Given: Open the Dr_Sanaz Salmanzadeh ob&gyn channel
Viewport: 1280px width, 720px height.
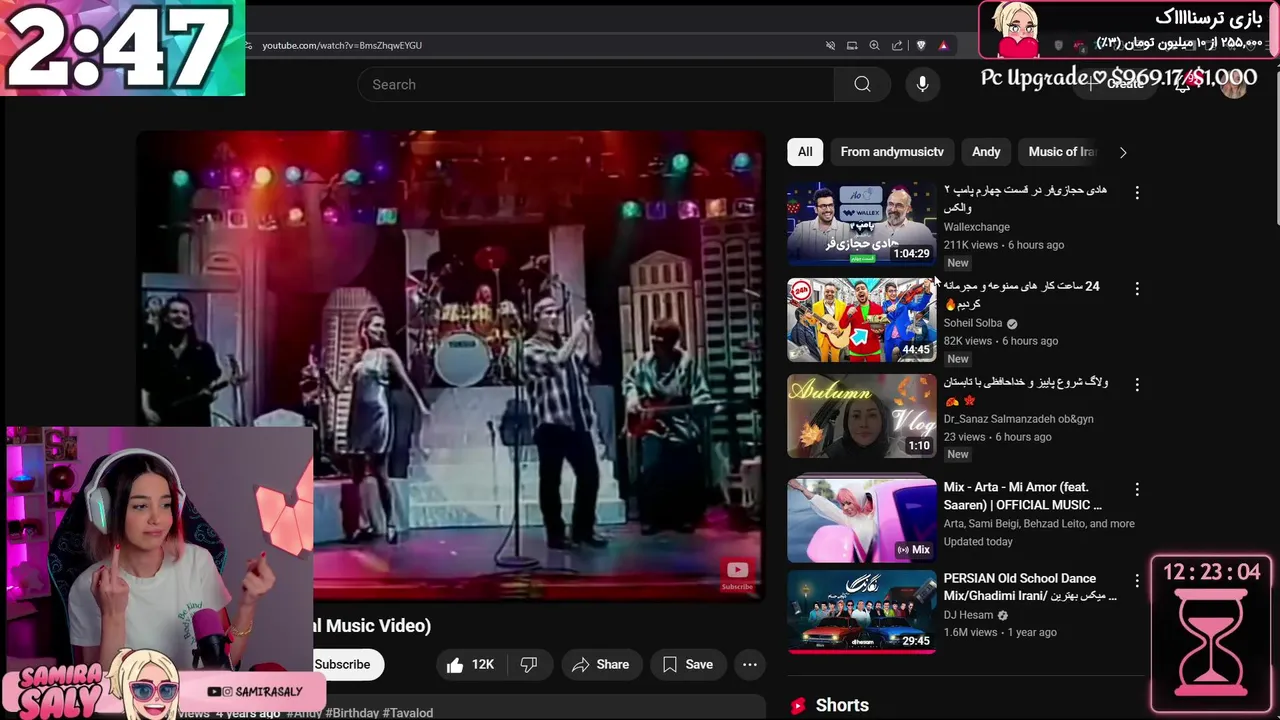Looking at the screenshot, I should (1019, 419).
